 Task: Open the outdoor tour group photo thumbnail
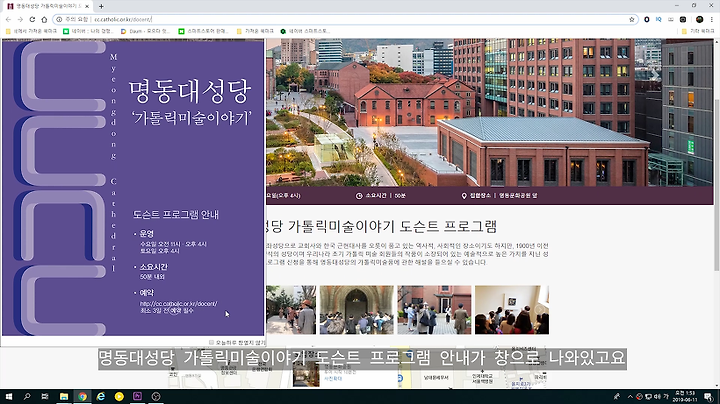click(434, 310)
